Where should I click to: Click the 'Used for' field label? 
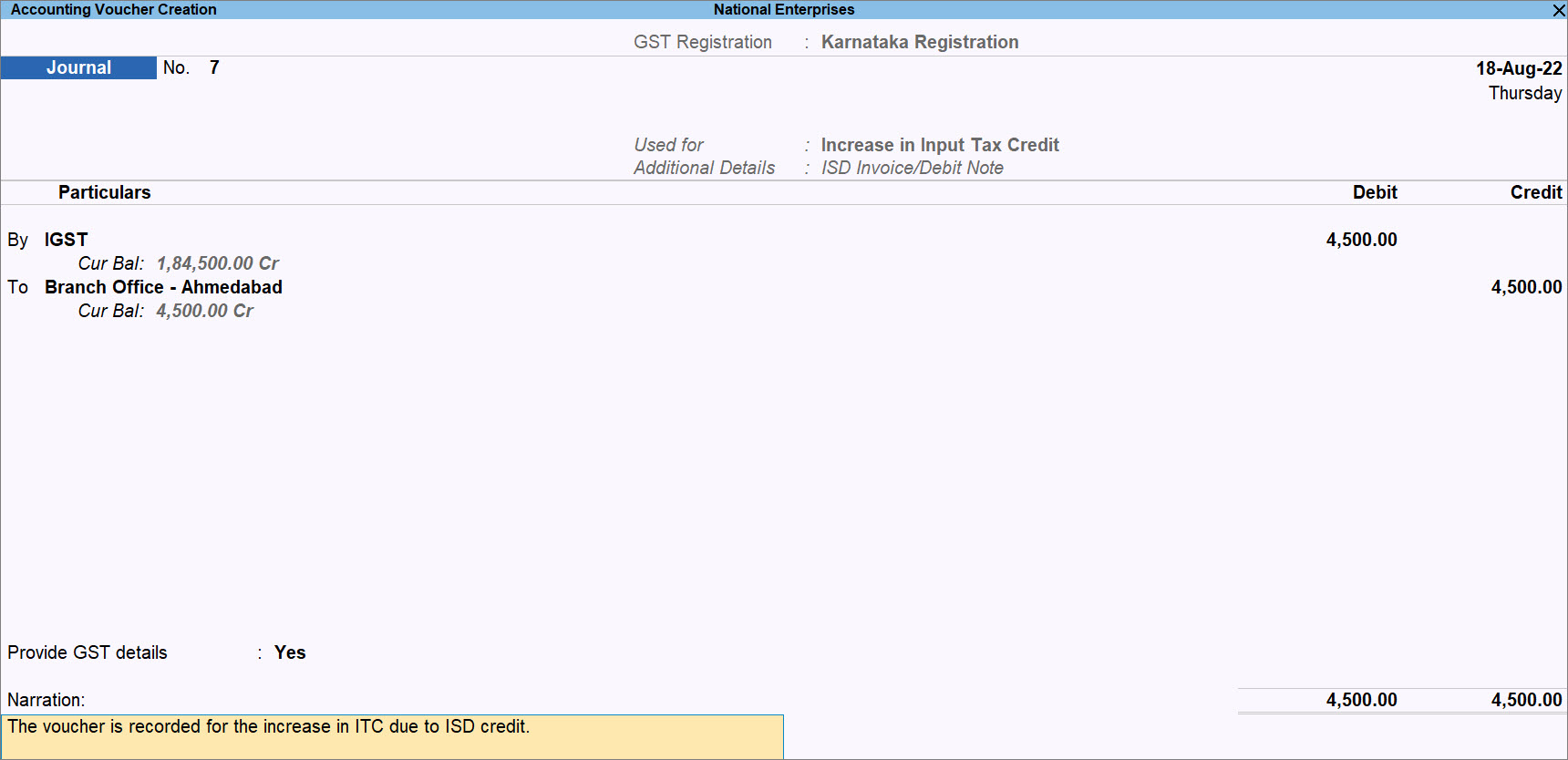[x=668, y=145]
